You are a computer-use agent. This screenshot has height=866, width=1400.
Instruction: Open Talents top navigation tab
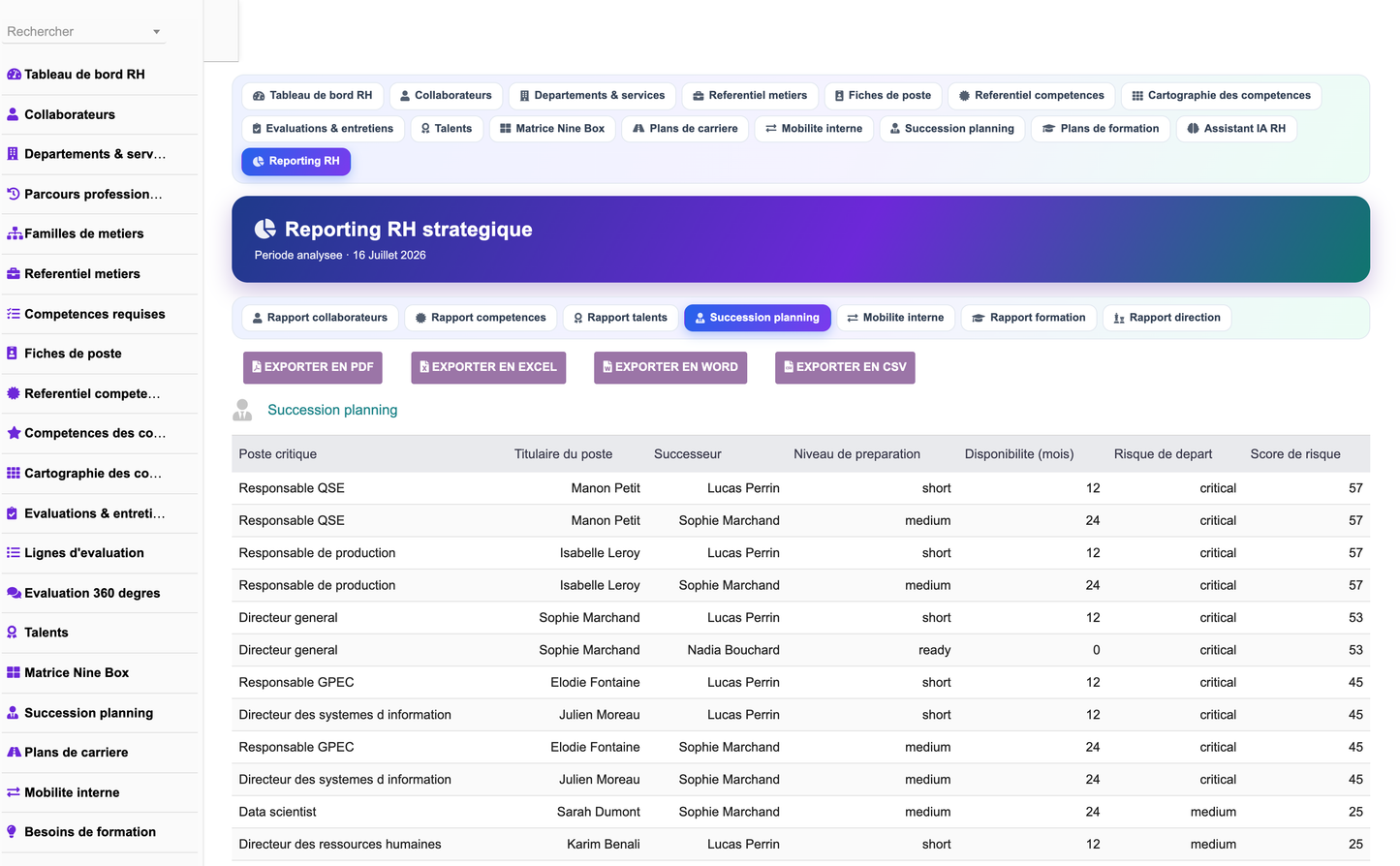[447, 129]
